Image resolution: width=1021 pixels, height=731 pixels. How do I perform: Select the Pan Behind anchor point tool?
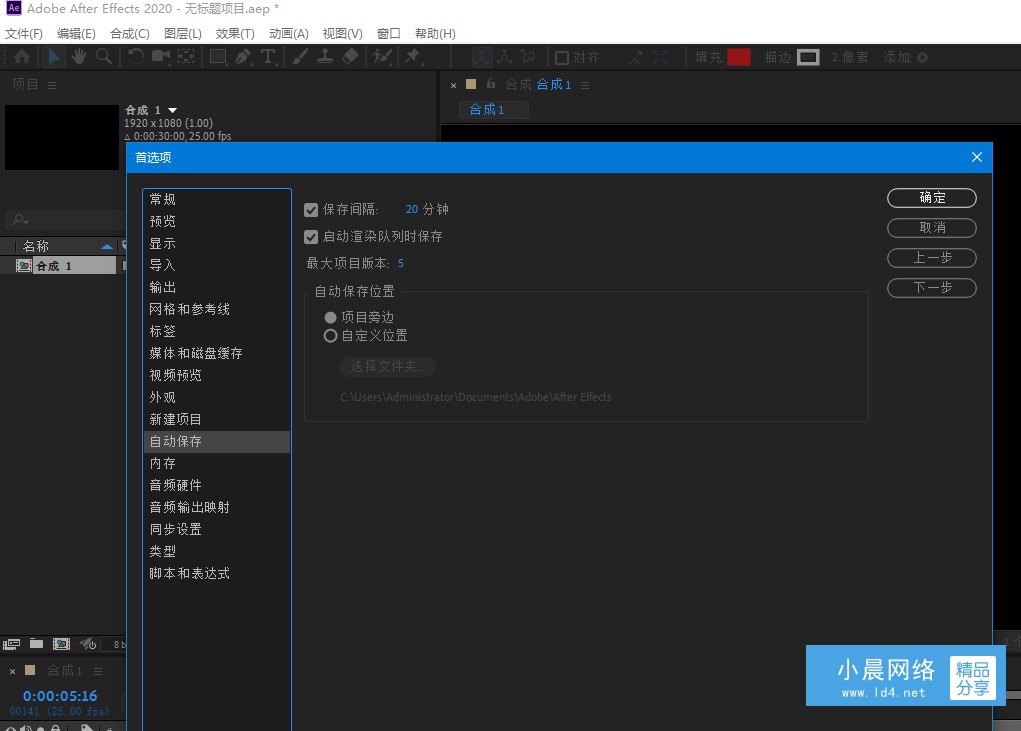point(186,57)
